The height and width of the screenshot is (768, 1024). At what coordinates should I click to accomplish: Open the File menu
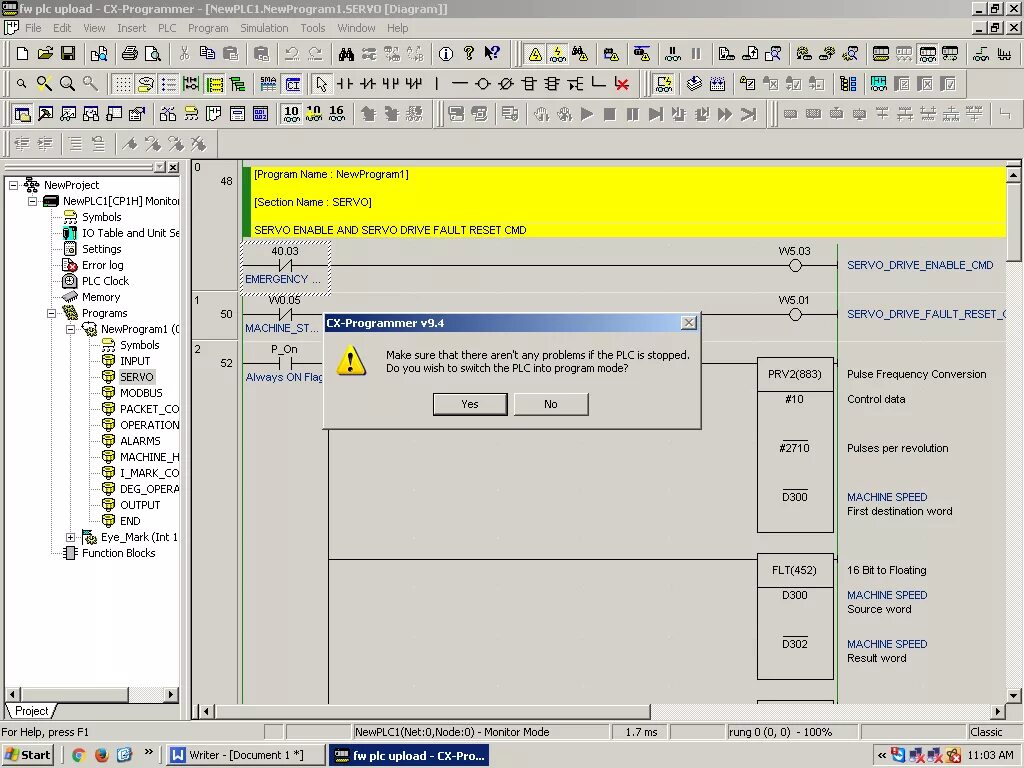33,28
